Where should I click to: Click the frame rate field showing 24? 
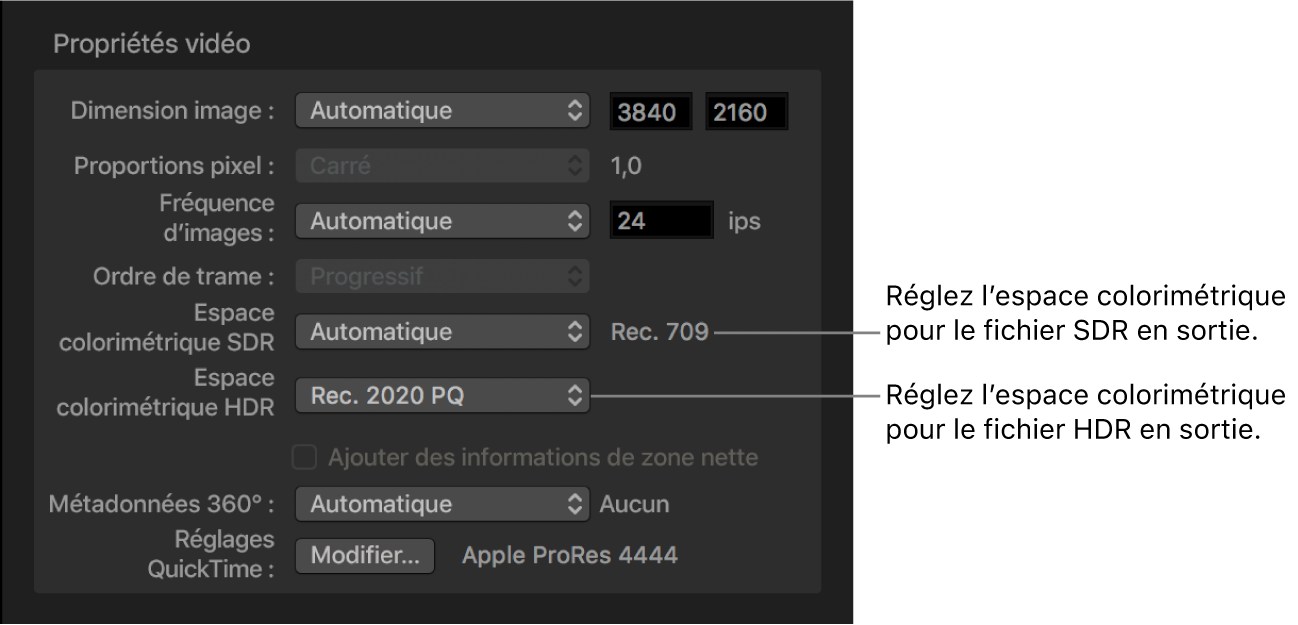click(x=663, y=221)
